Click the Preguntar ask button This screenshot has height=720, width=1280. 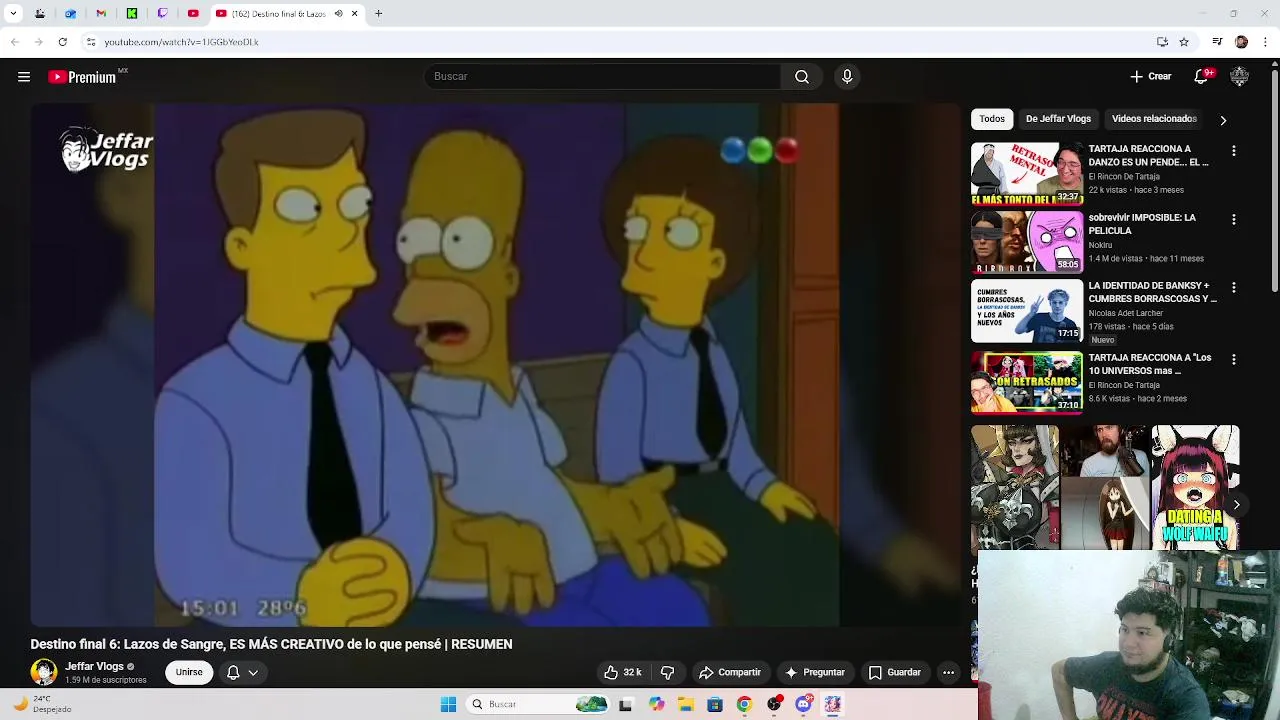click(x=815, y=673)
